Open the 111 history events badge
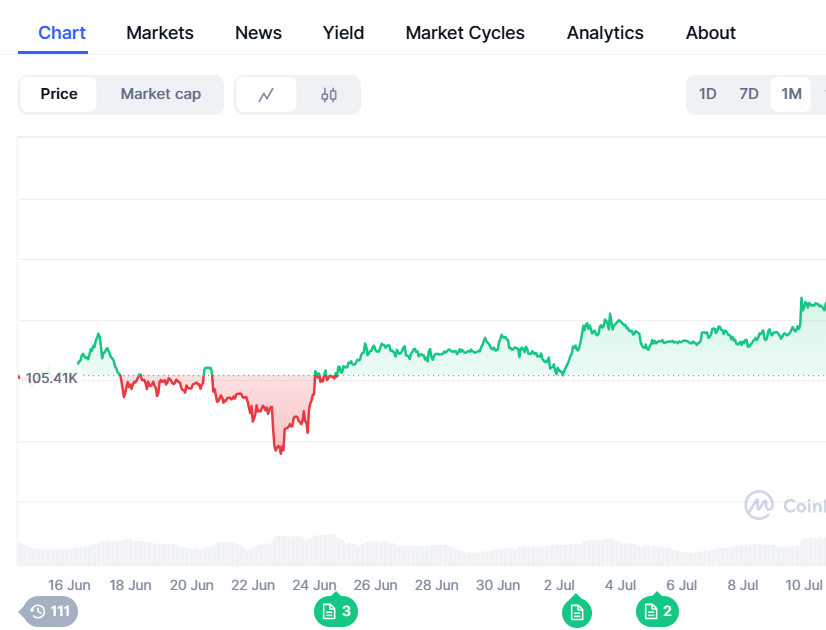Viewport: 826px width, 630px height. tap(50, 611)
